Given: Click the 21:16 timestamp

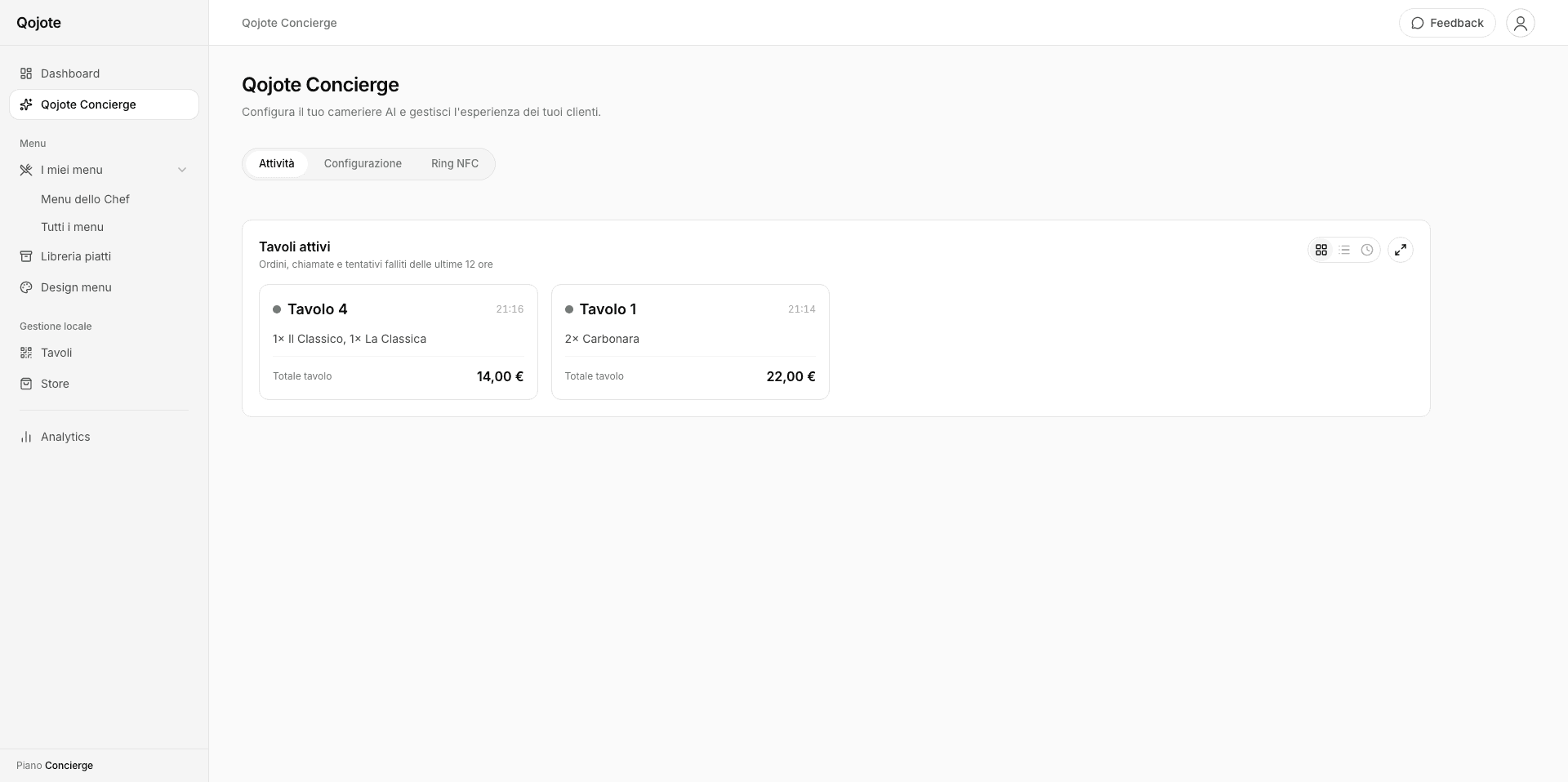Looking at the screenshot, I should coord(510,309).
